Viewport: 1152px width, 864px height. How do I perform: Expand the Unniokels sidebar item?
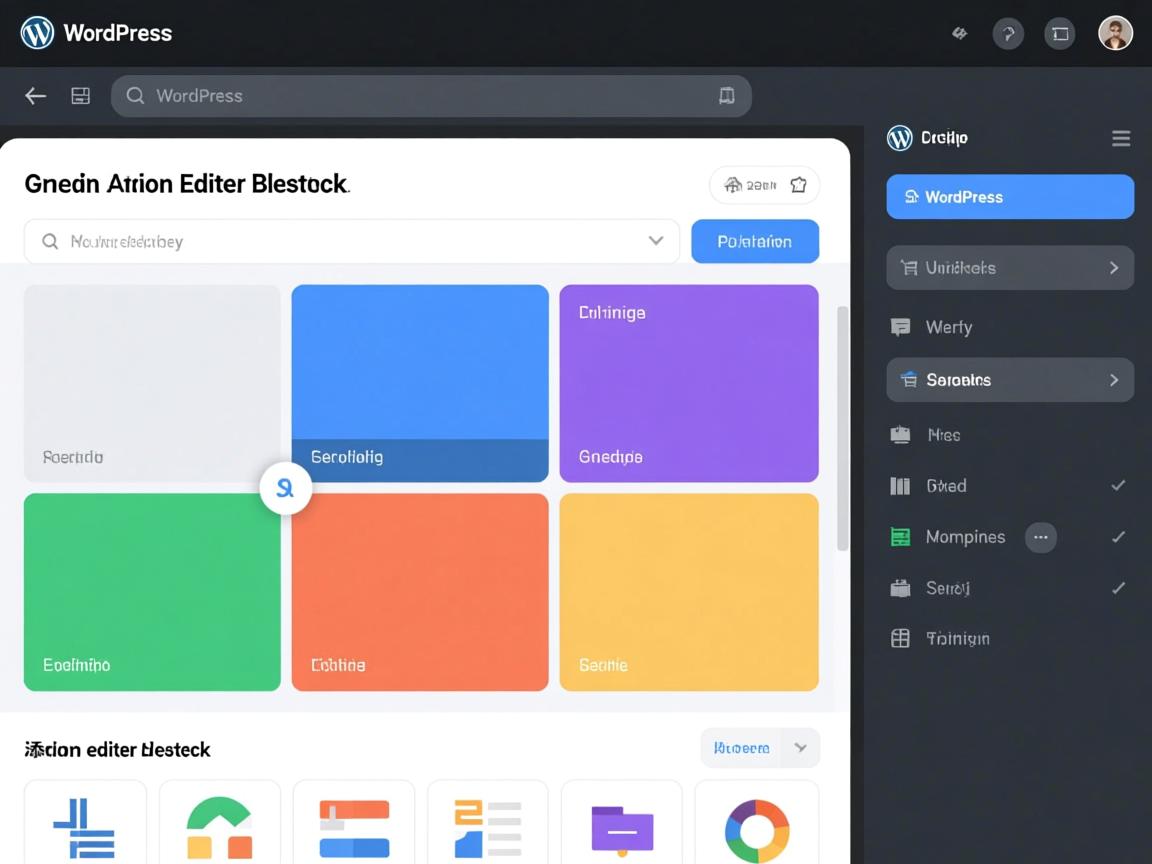1010,268
